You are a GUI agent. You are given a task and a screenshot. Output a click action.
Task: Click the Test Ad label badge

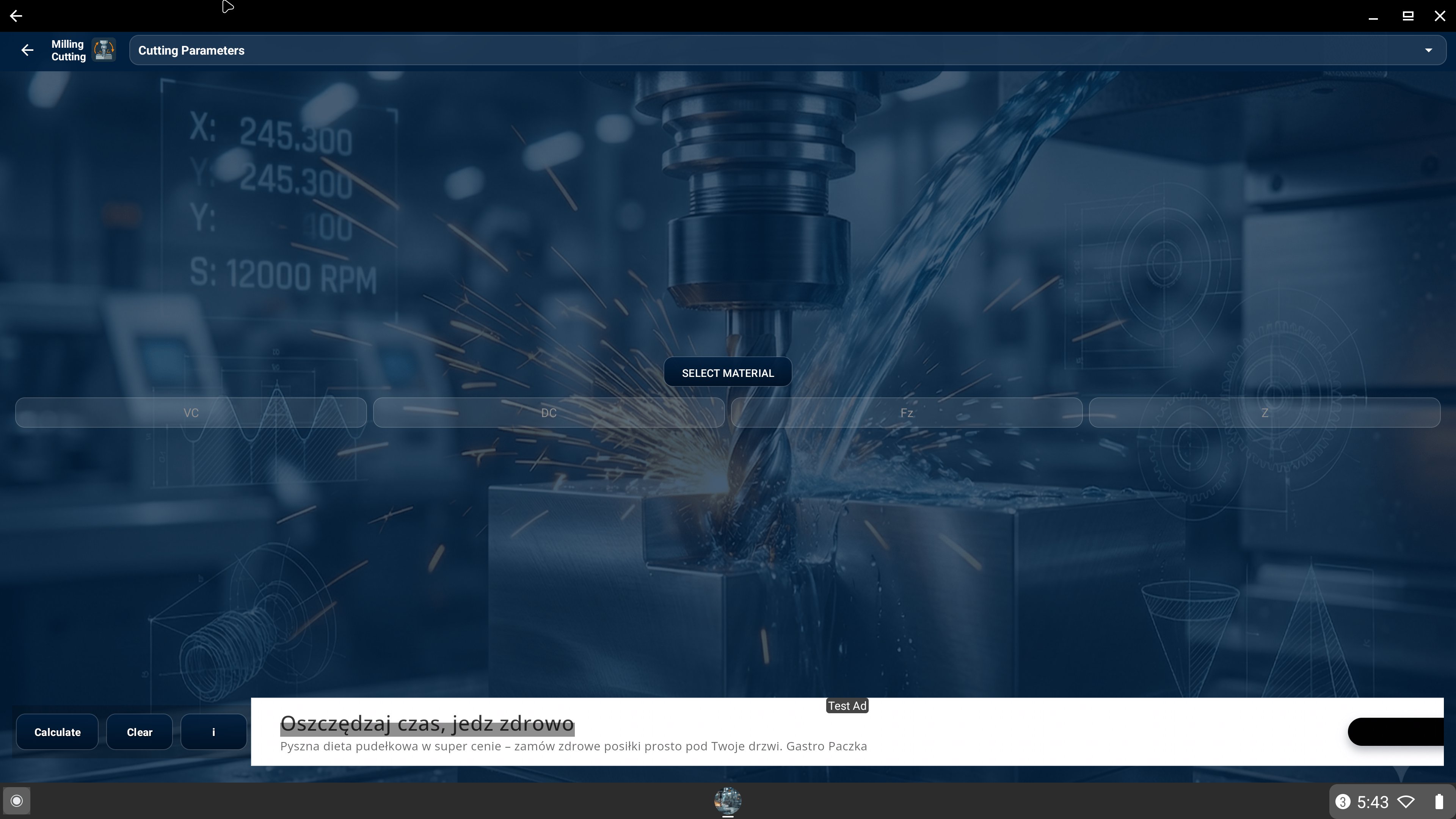(x=847, y=706)
